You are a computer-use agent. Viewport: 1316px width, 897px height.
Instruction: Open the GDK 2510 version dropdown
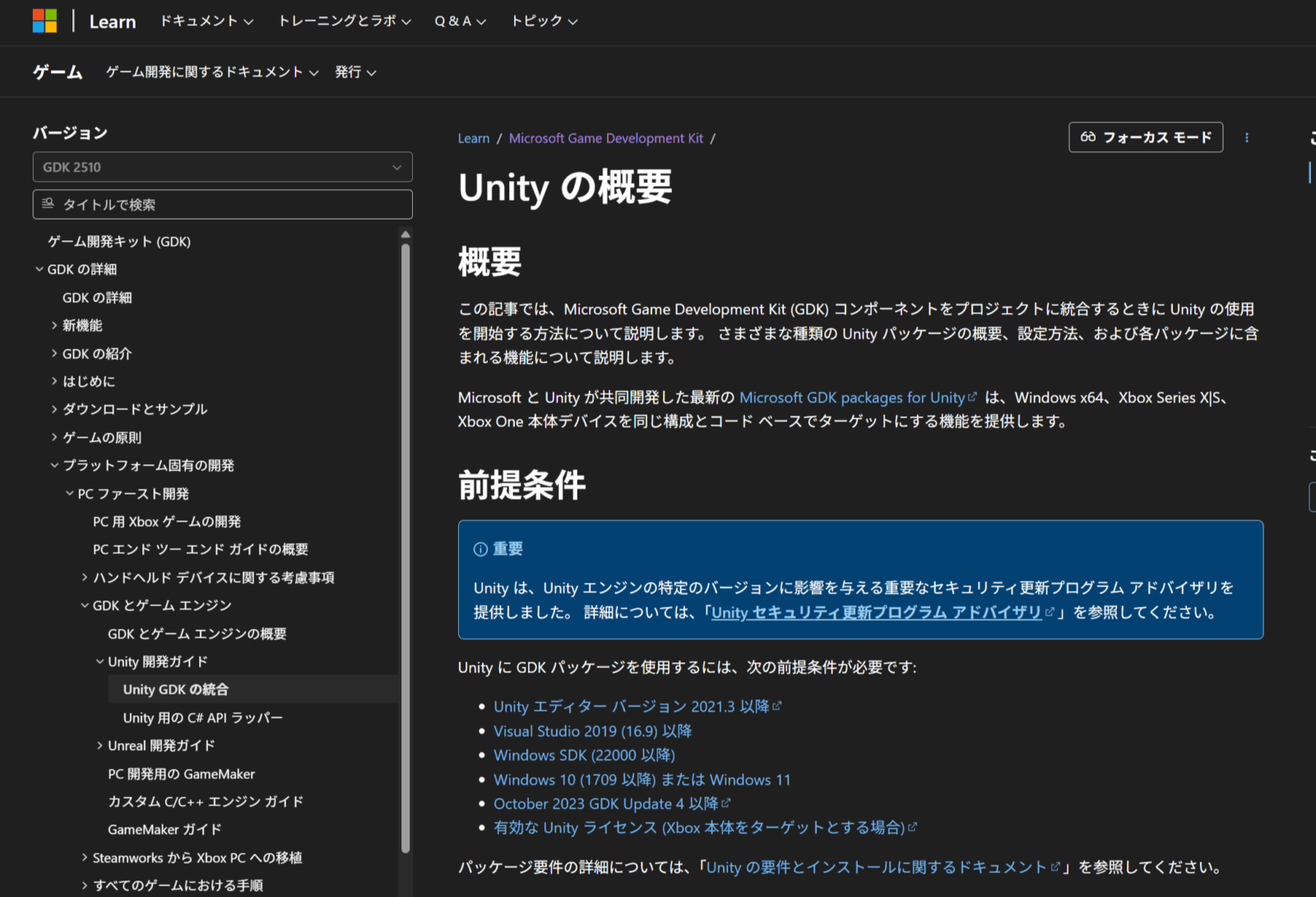[x=222, y=167]
